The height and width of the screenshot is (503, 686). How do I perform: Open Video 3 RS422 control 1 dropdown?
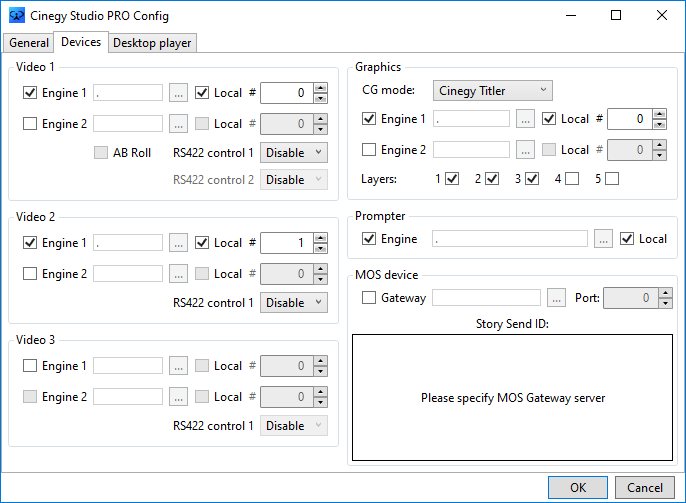[294, 426]
